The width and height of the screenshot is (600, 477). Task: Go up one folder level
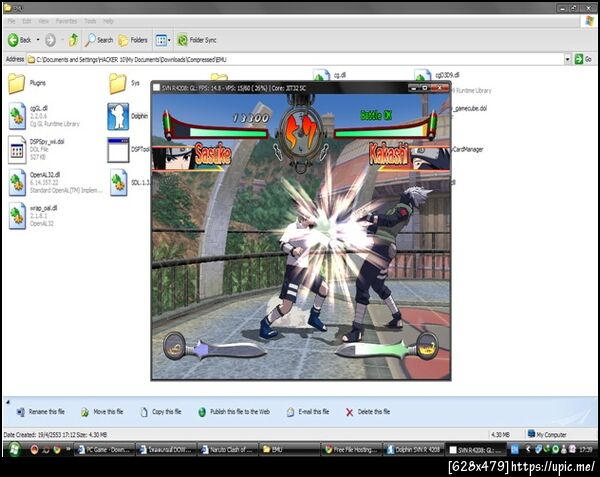tap(73, 40)
